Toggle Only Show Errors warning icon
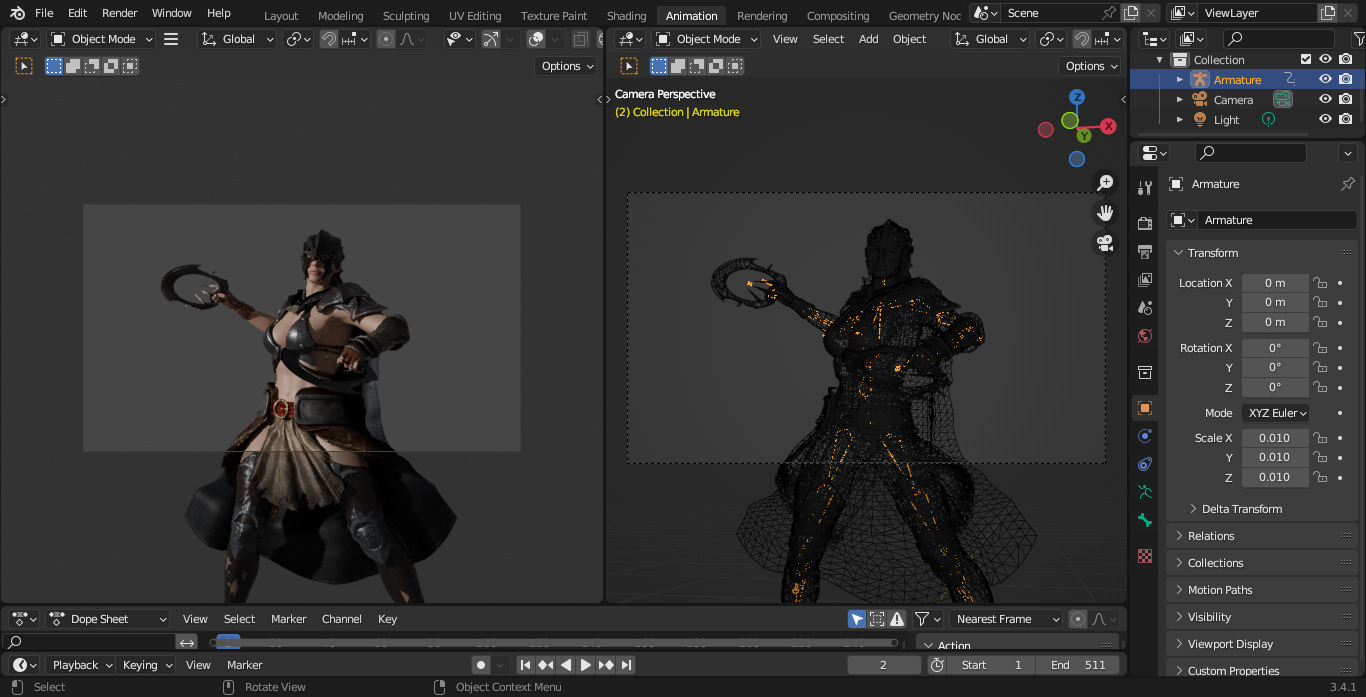Viewport: 1366px width, 697px height. point(898,619)
